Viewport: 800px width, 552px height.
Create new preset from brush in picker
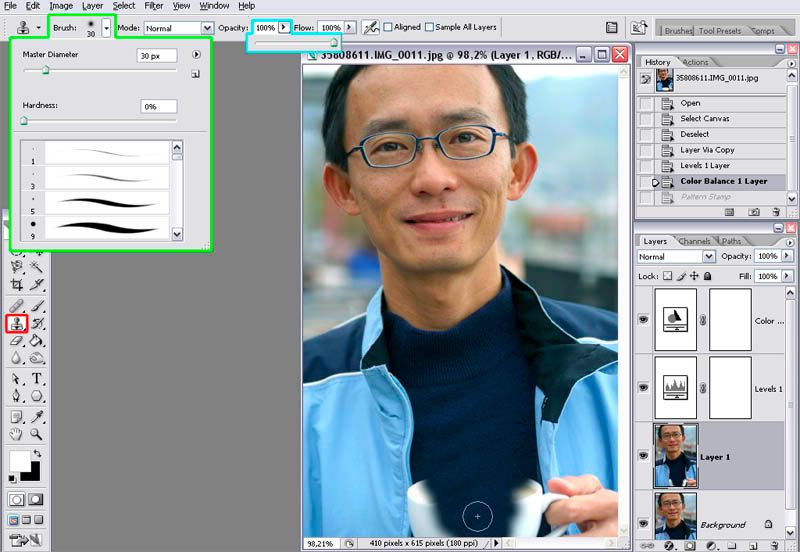pos(195,74)
